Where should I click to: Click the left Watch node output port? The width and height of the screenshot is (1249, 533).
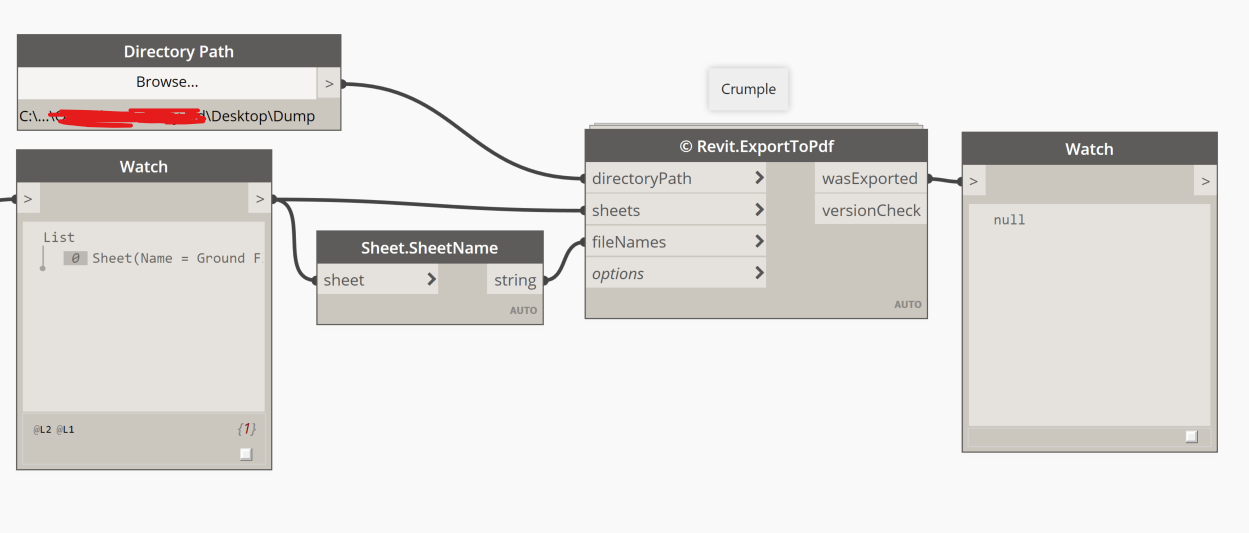260,199
